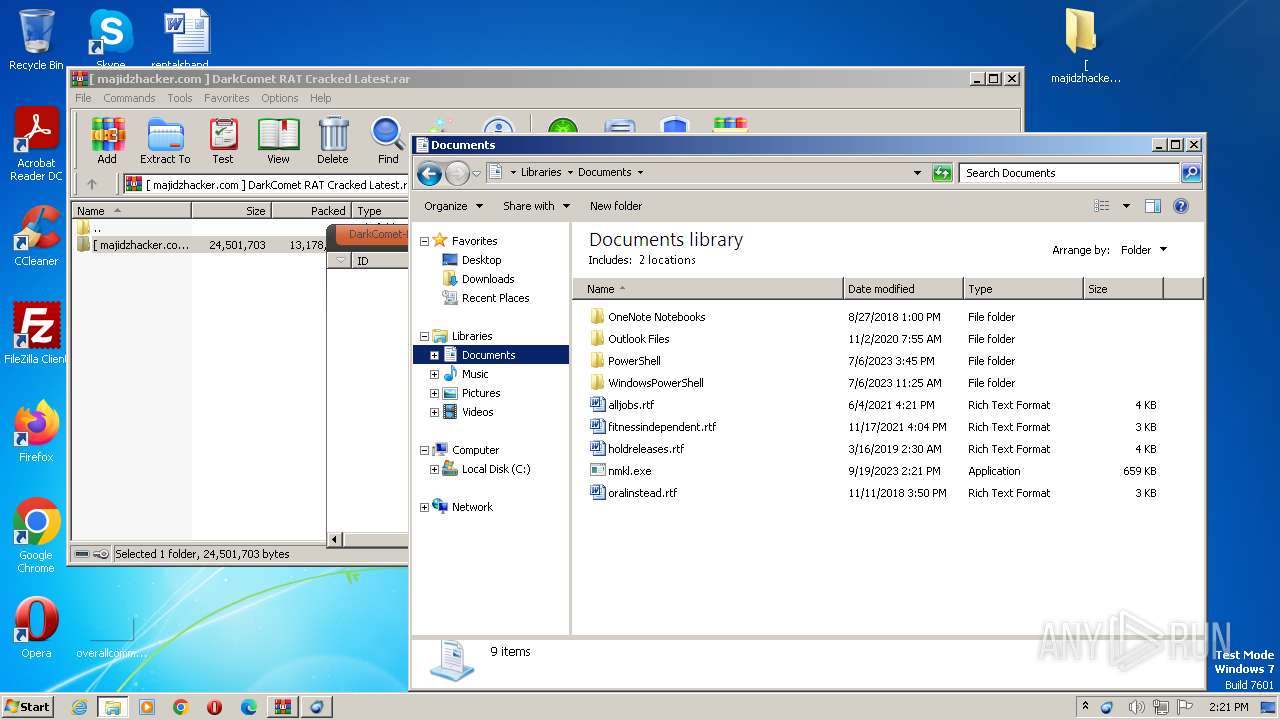Click WinRAR taskbar button

click(x=282, y=707)
